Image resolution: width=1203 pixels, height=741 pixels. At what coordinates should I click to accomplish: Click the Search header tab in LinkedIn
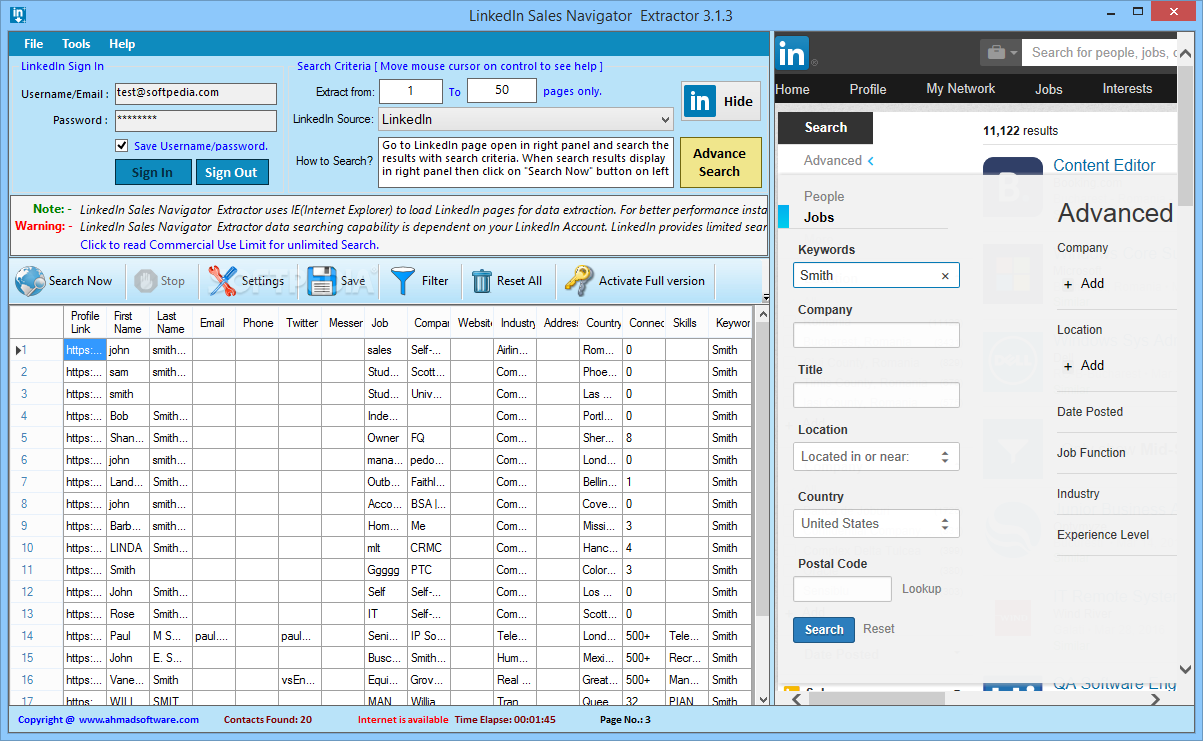[x=825, y=128]
